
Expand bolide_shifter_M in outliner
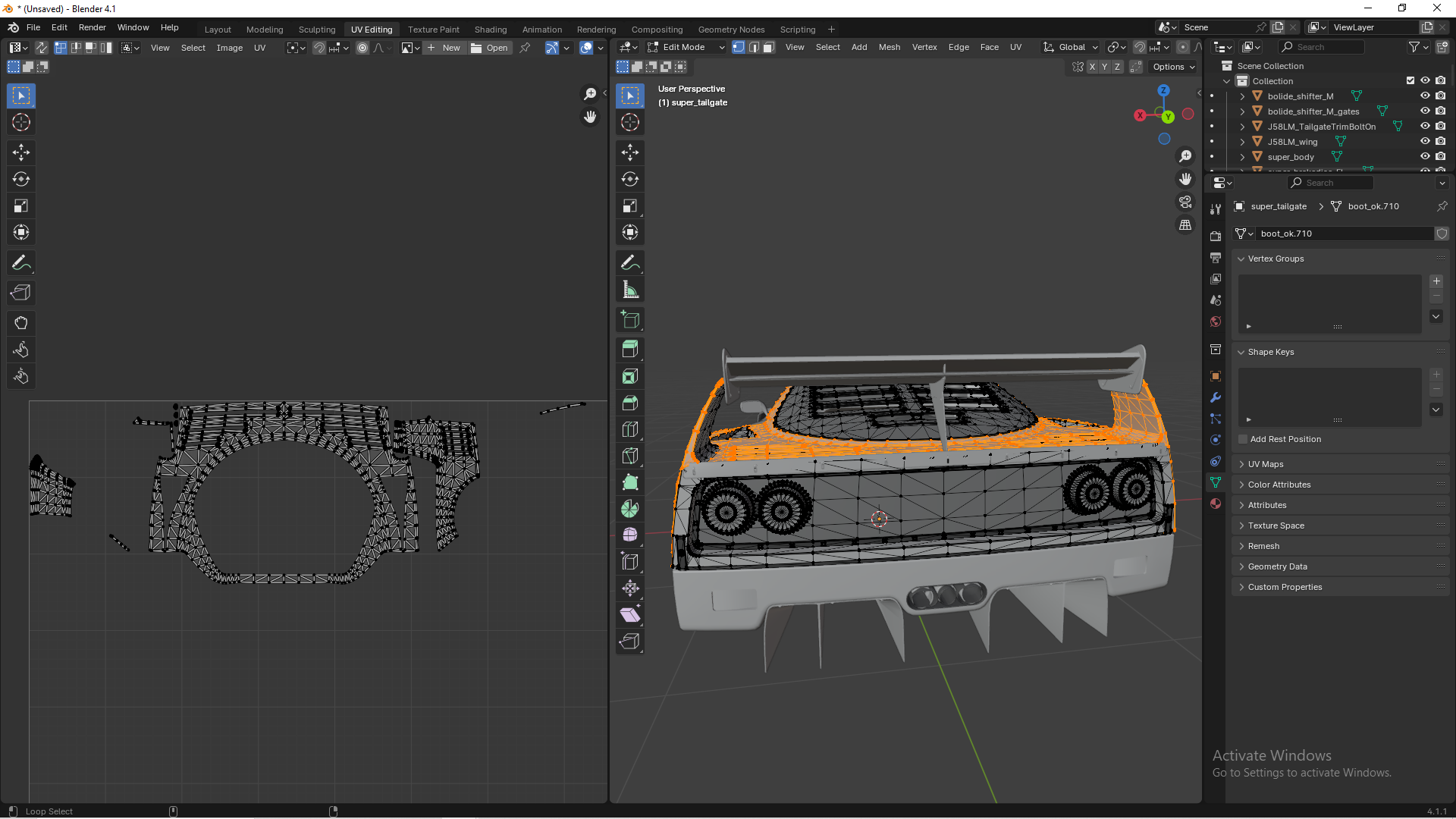point(1242,96)
